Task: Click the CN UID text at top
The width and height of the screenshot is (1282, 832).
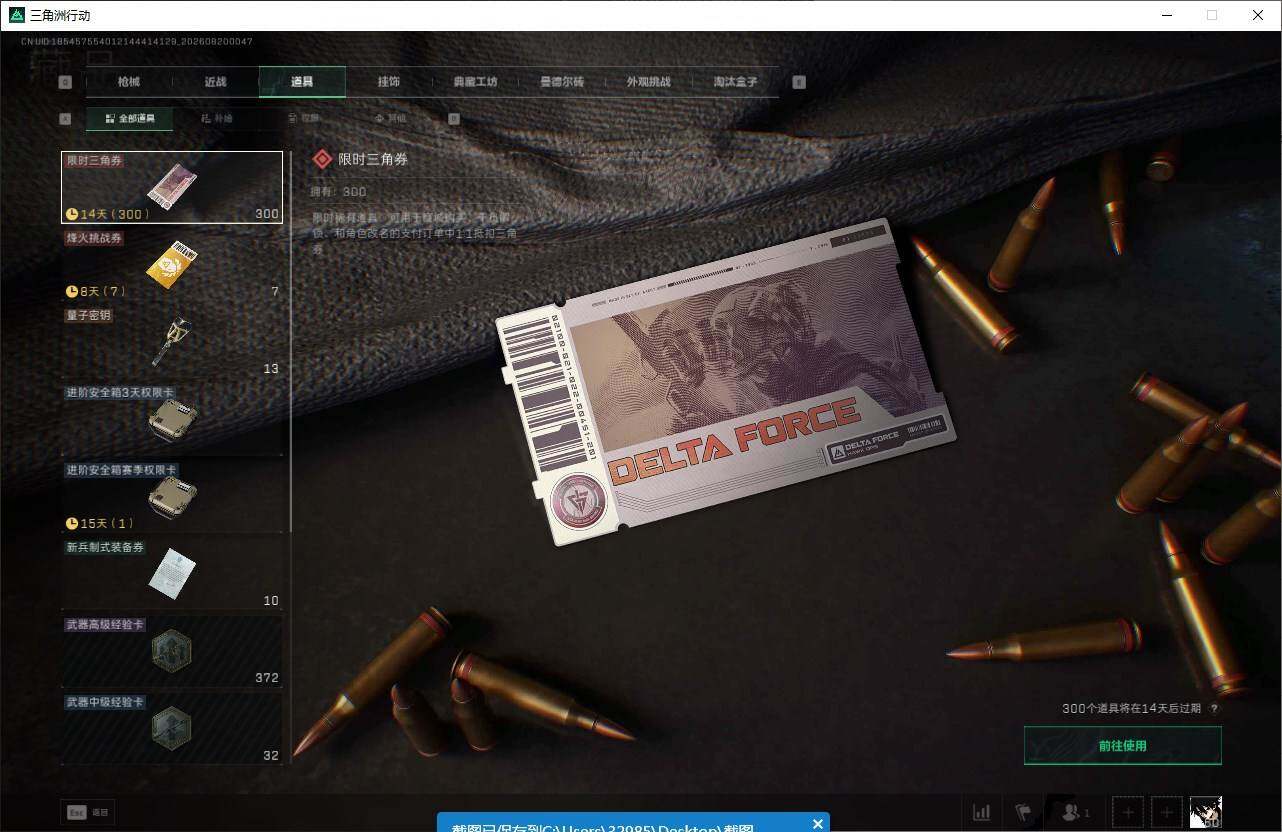Action: (137, 41)
